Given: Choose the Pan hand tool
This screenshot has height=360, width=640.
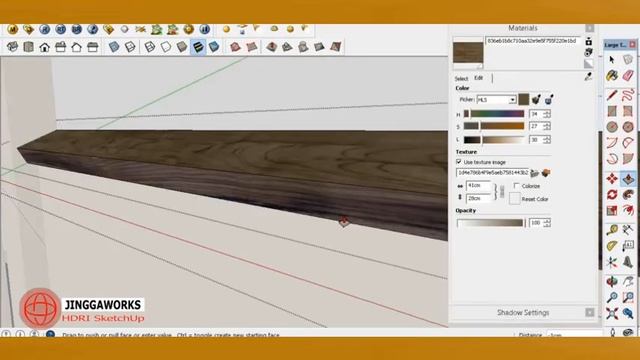Looking at the screenshot, I should (x=628, y=282).
